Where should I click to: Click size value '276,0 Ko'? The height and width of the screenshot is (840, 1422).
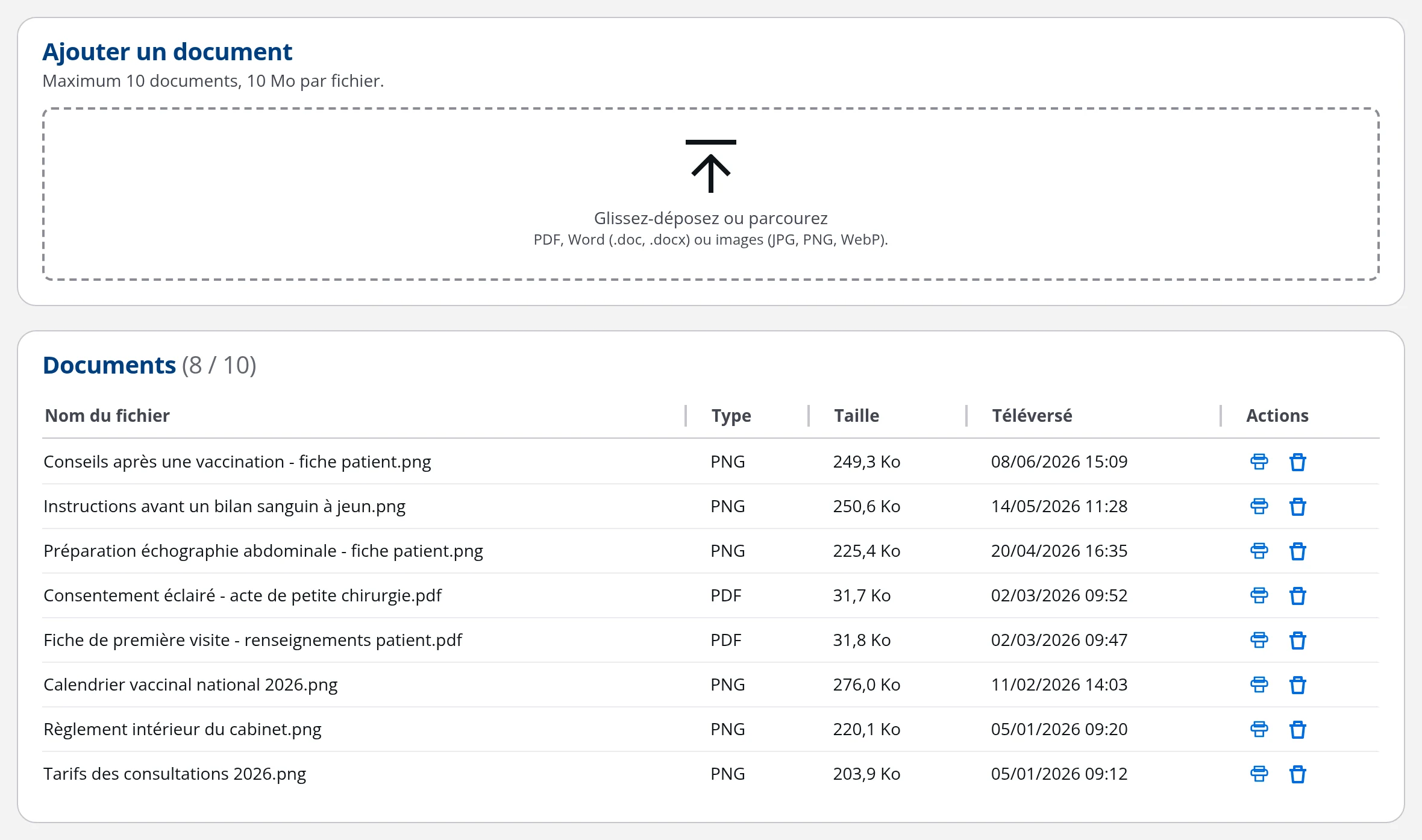point(866,685)
